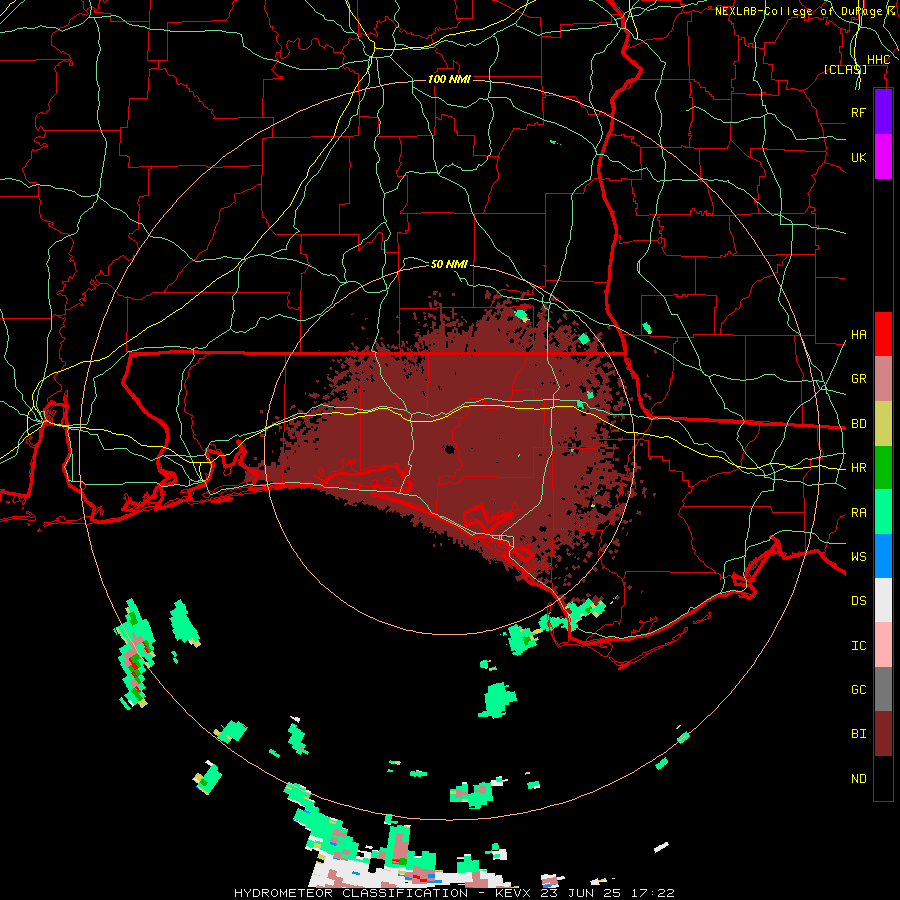Select the yellow BD legend color

(x=883, y=424)
